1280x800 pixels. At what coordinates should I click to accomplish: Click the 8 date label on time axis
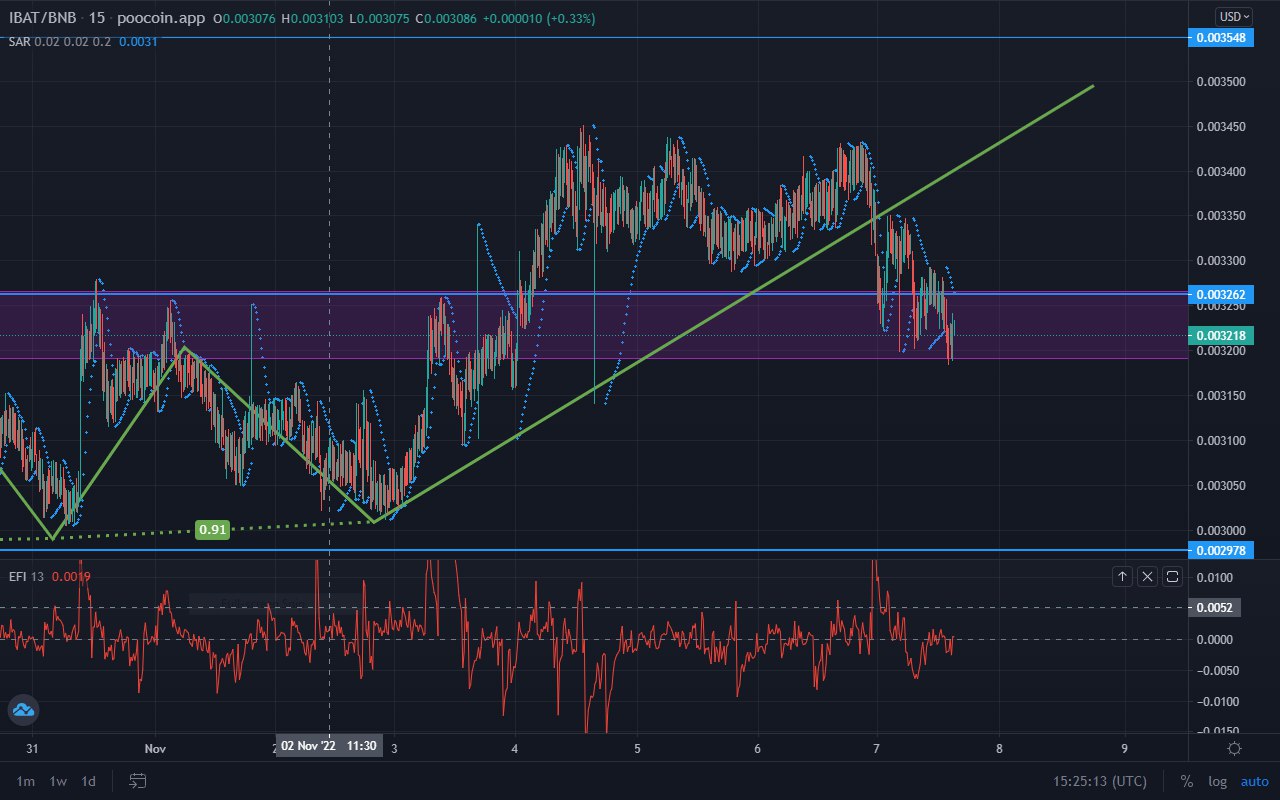(999, 748)
